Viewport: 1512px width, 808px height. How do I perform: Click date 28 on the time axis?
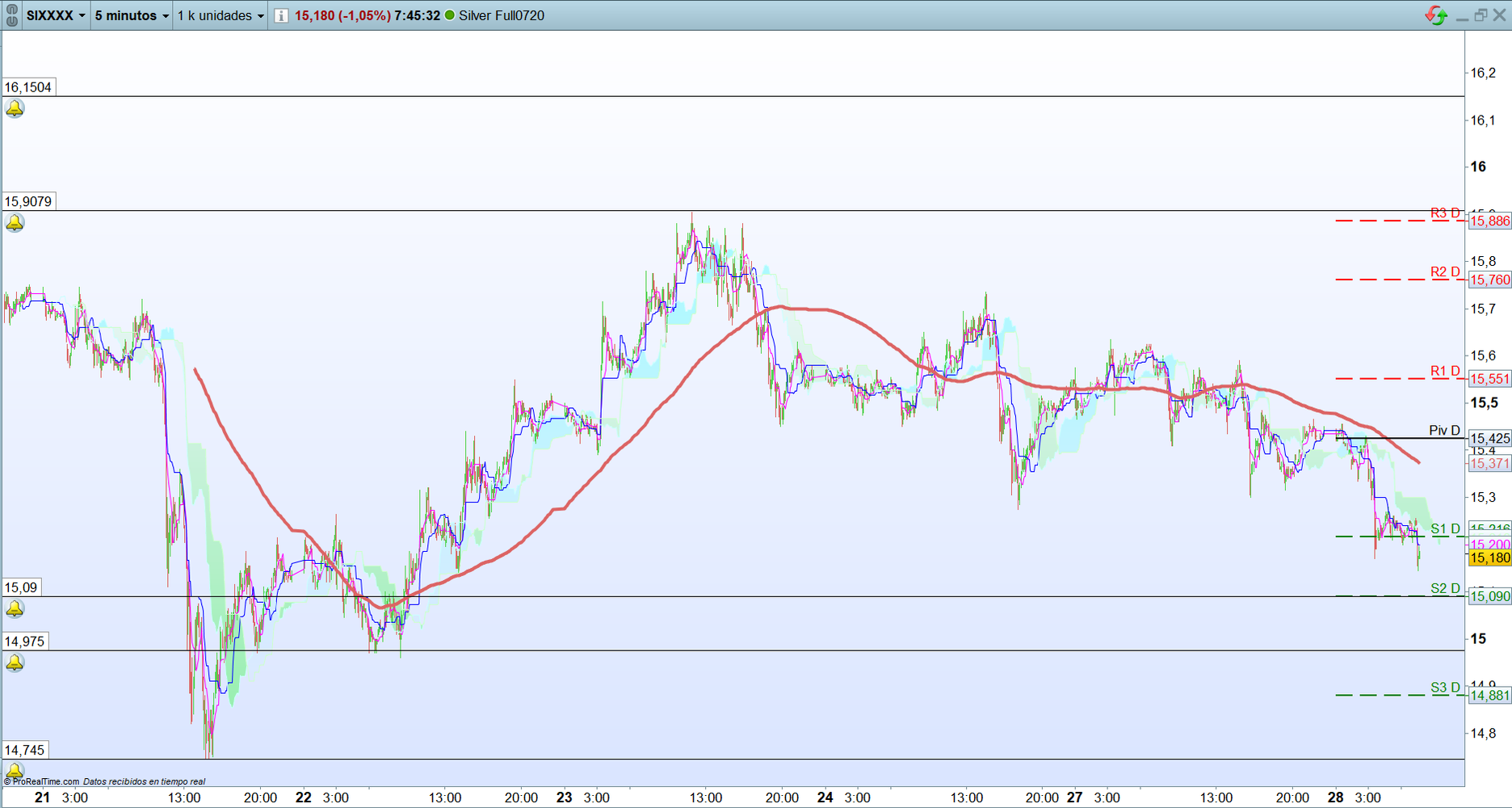click(x=1336, y=797)
